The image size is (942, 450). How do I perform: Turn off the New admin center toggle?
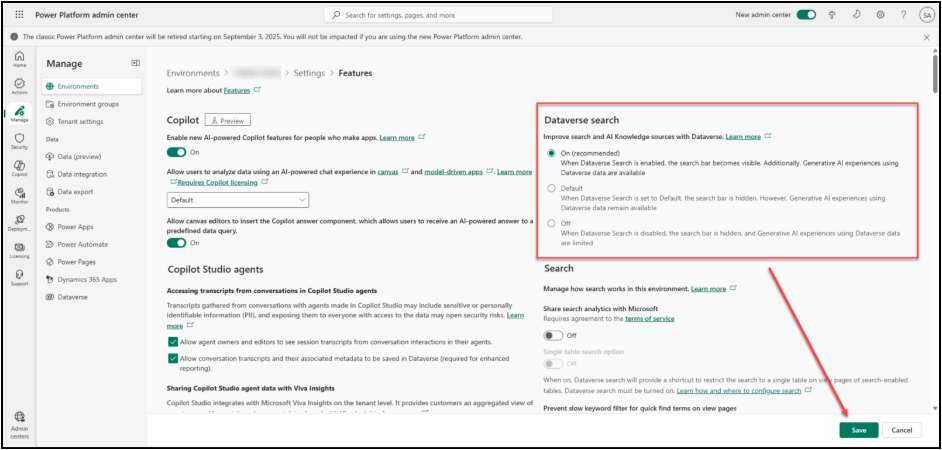coord(806,15)
